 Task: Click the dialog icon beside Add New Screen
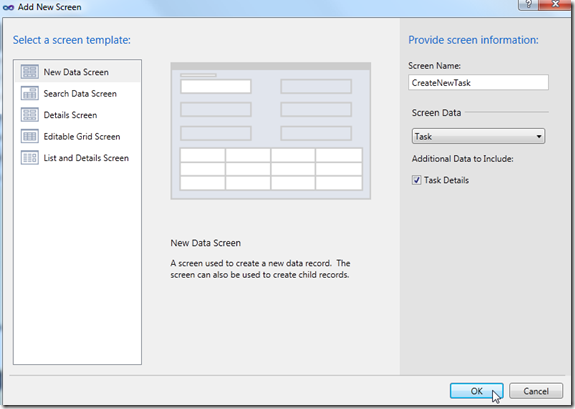point(8,7)
